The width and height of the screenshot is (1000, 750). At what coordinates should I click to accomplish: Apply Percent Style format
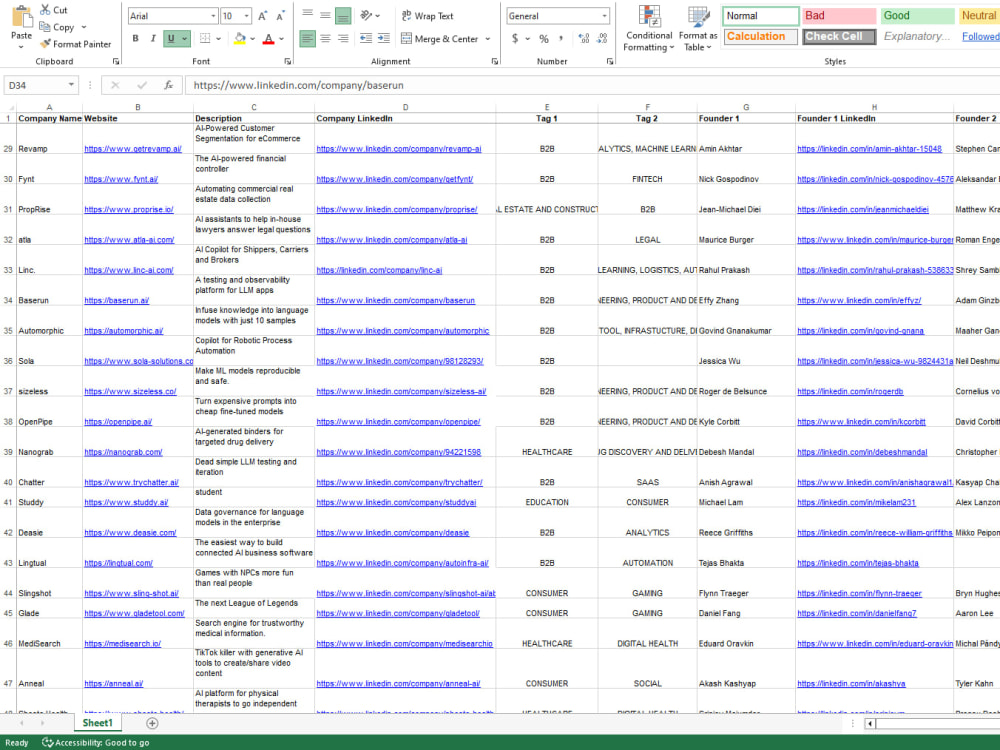tap(544, 39)
